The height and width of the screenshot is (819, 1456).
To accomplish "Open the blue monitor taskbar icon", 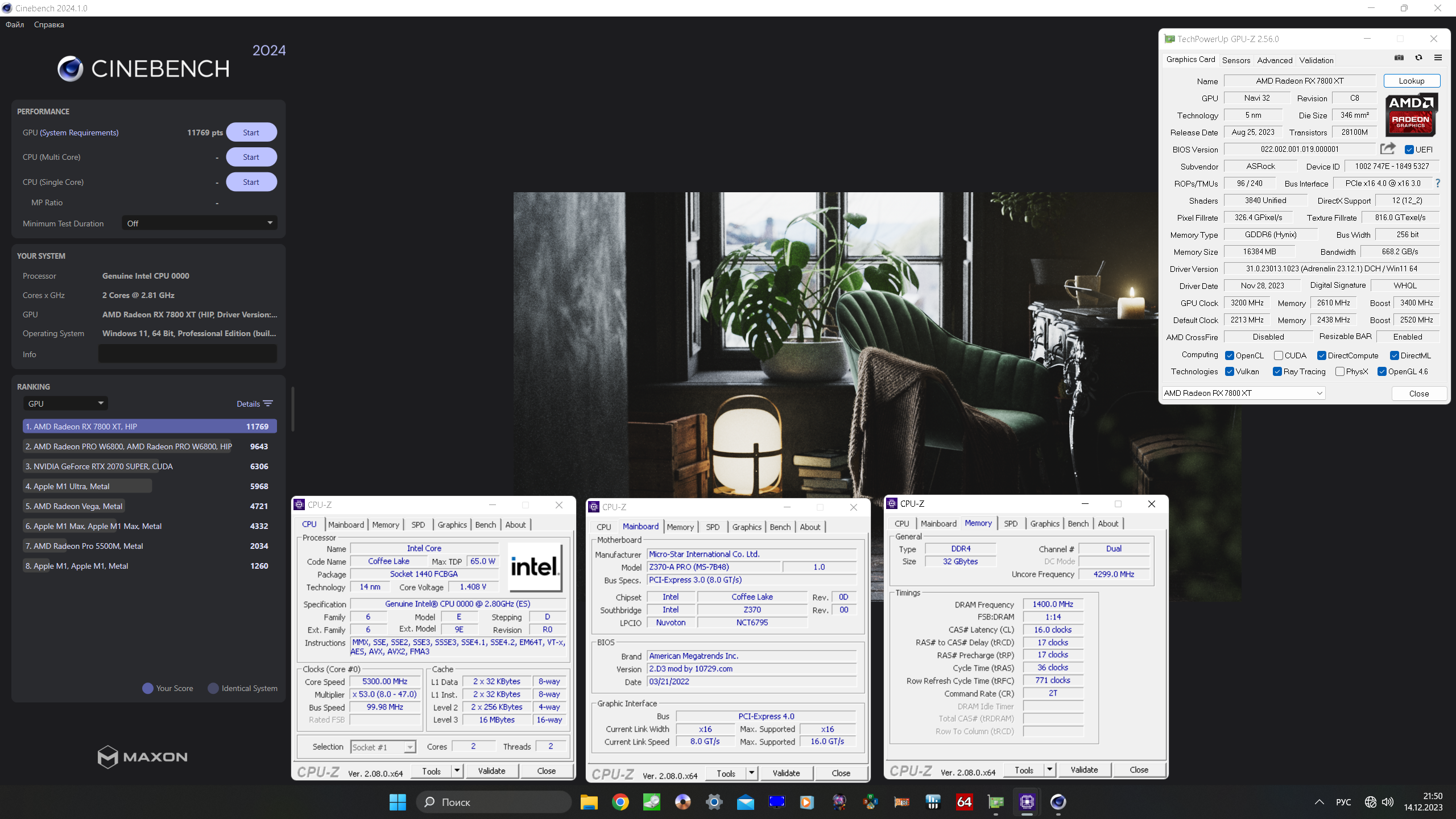I will (x=776, y=802).
